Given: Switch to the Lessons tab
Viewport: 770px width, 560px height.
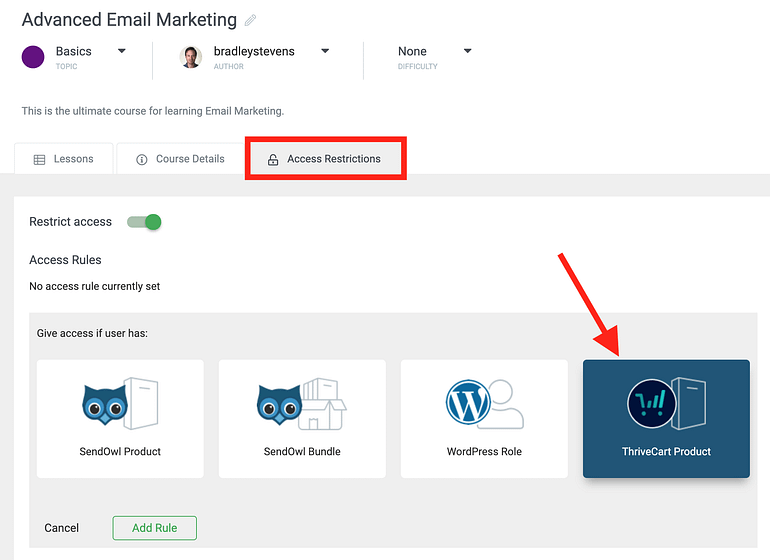Looking at the screenshot, I should 64,159.
